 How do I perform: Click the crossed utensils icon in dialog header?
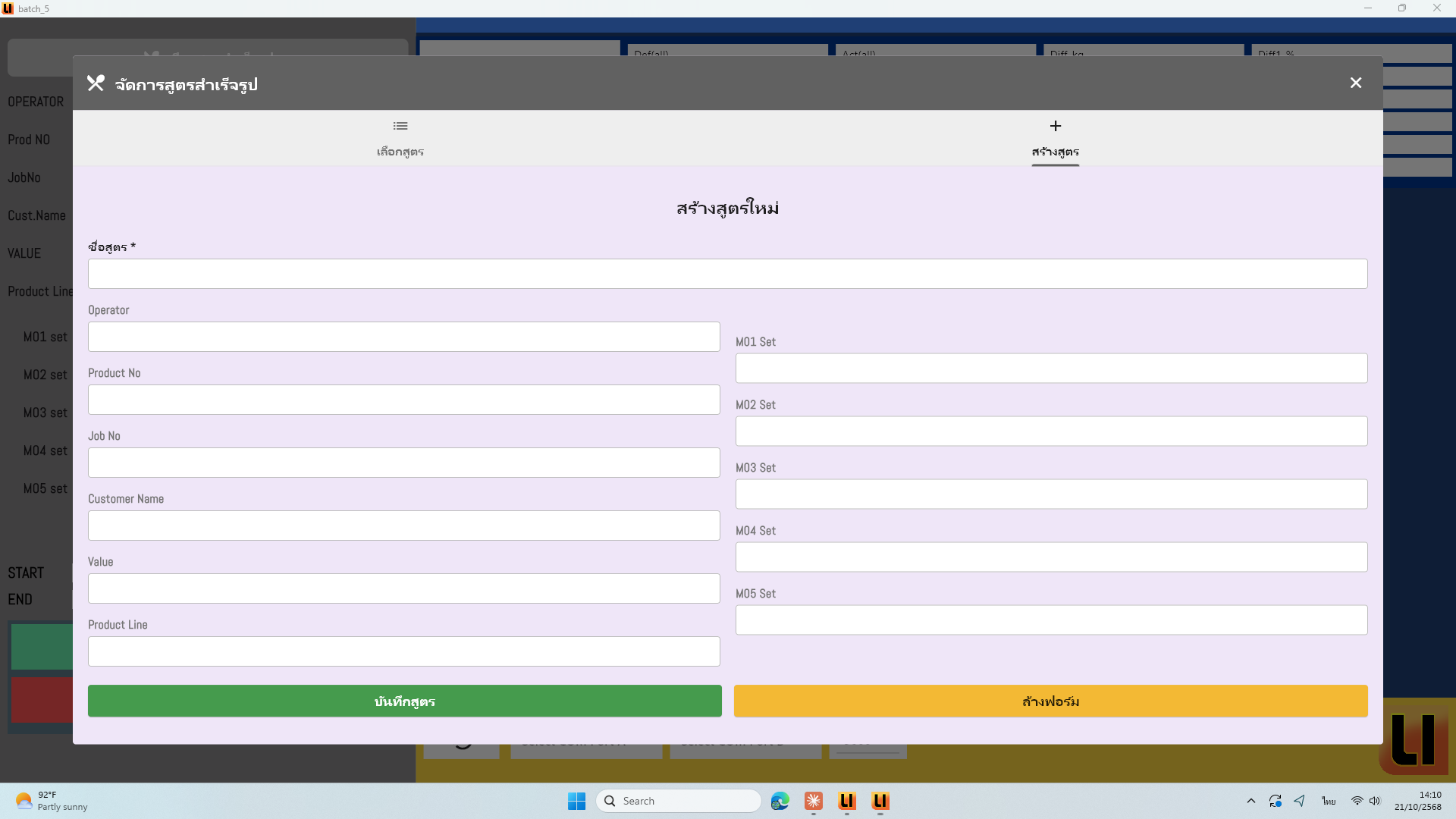click(96, 83)
